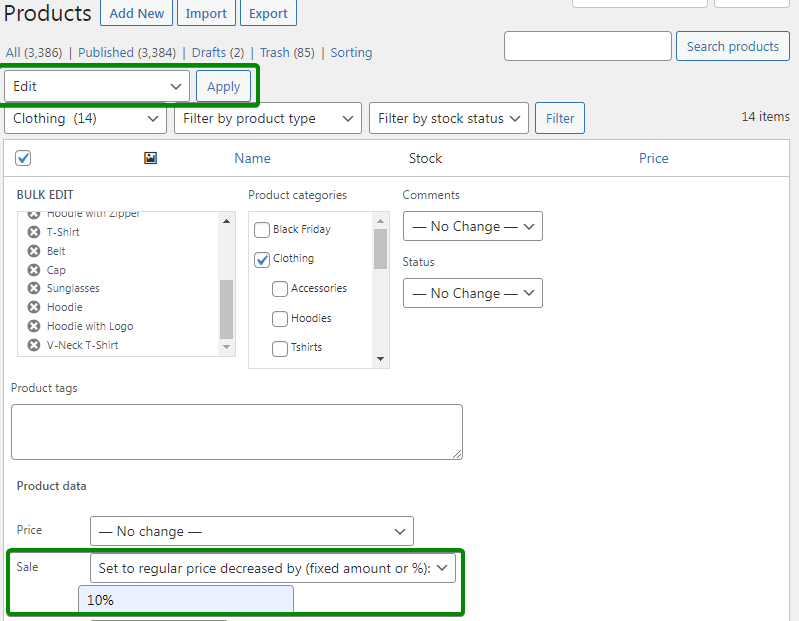Open the bulk actions Edit dropdown

click(97, 87)
